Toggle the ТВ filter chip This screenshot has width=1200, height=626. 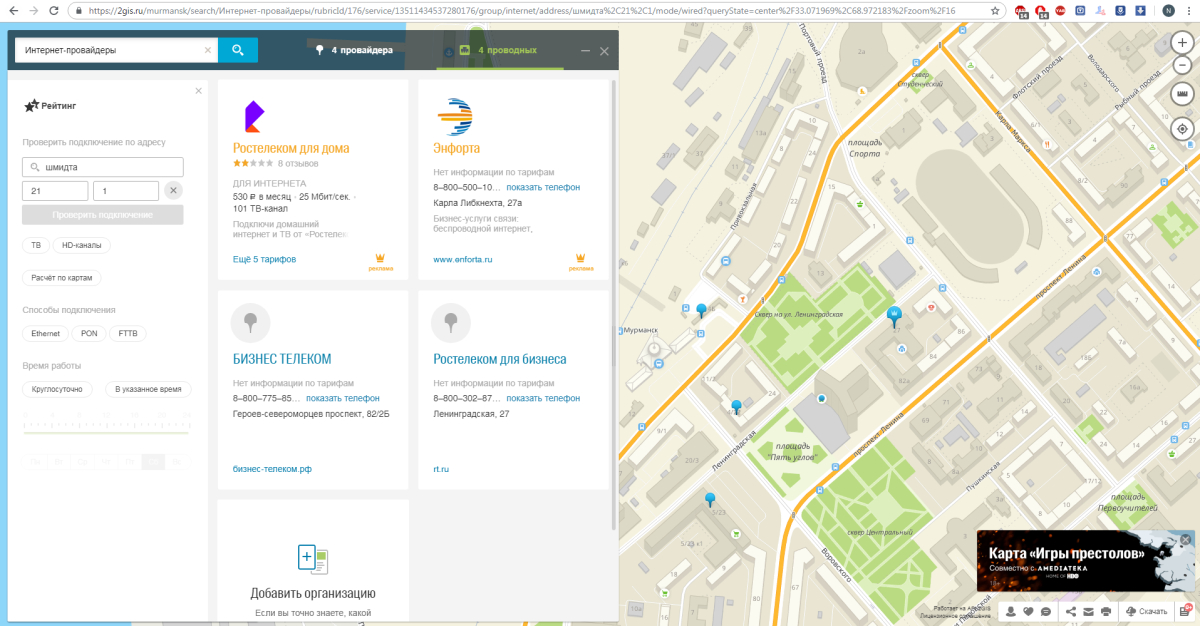[36, 245]
